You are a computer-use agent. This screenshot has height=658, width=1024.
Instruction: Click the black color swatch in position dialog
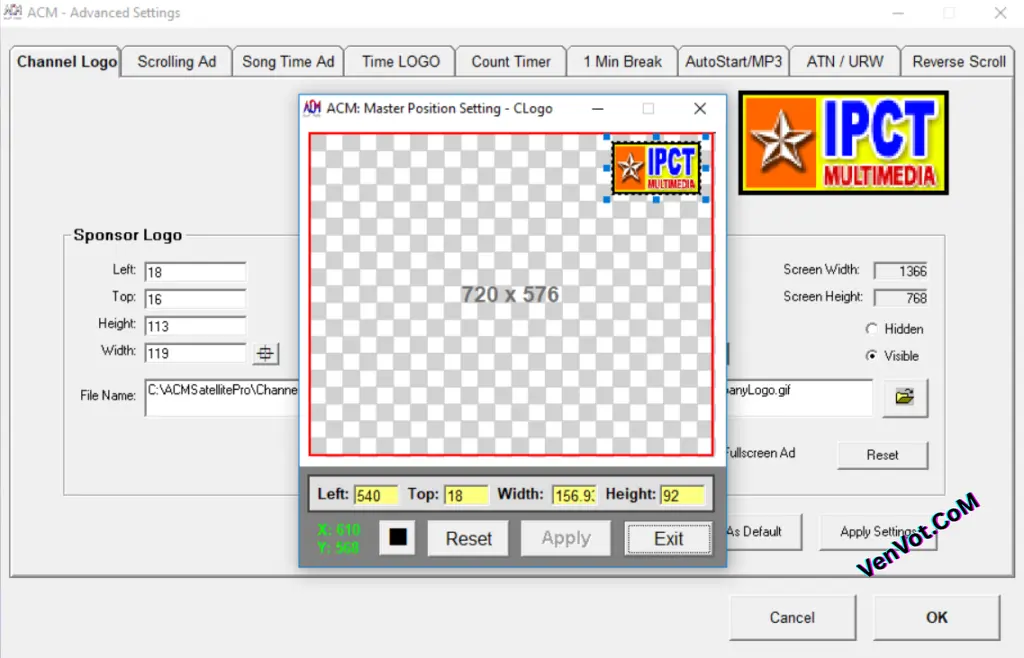point(397,537)
